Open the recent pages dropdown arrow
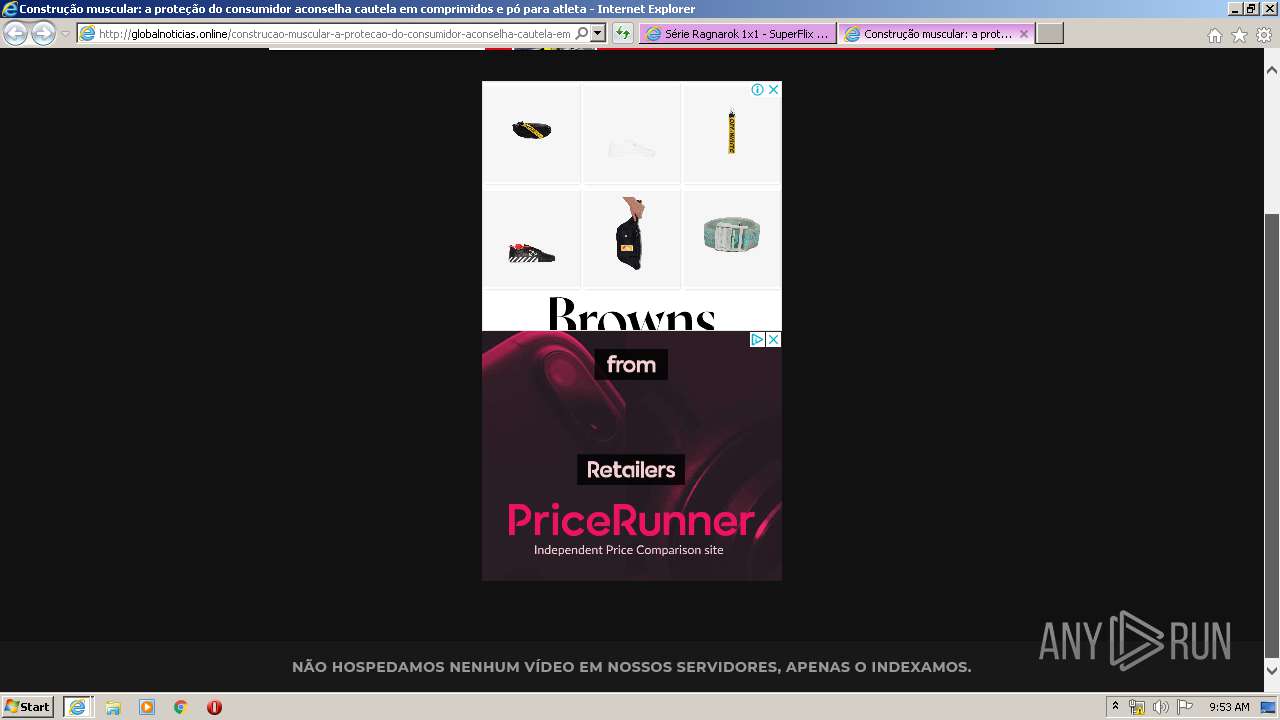This screenshot has width=1280, height=720. pyautogui.click(x=65, y=34)
